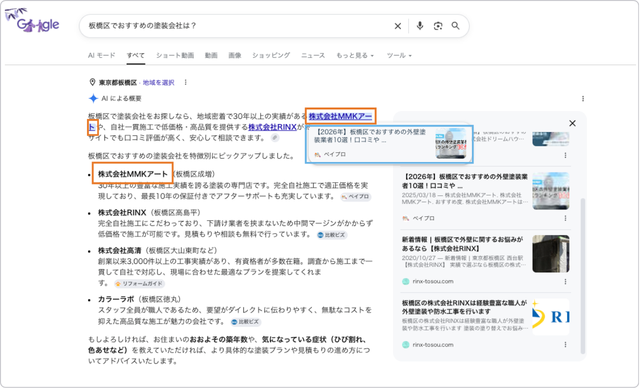Click the 株式会社高清 list heading

tap(120, 251)
